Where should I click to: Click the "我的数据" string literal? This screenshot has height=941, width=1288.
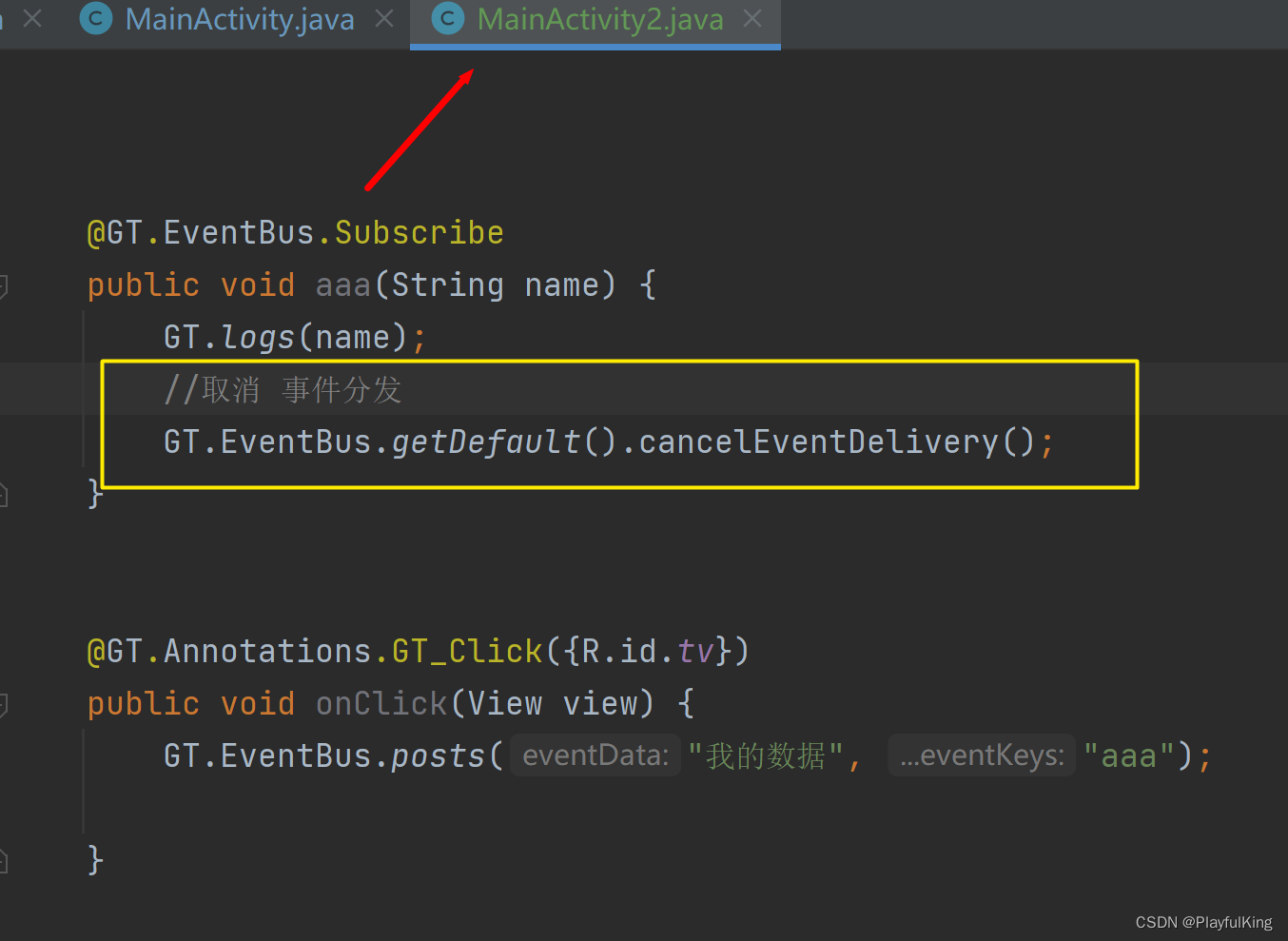point(767,755)
